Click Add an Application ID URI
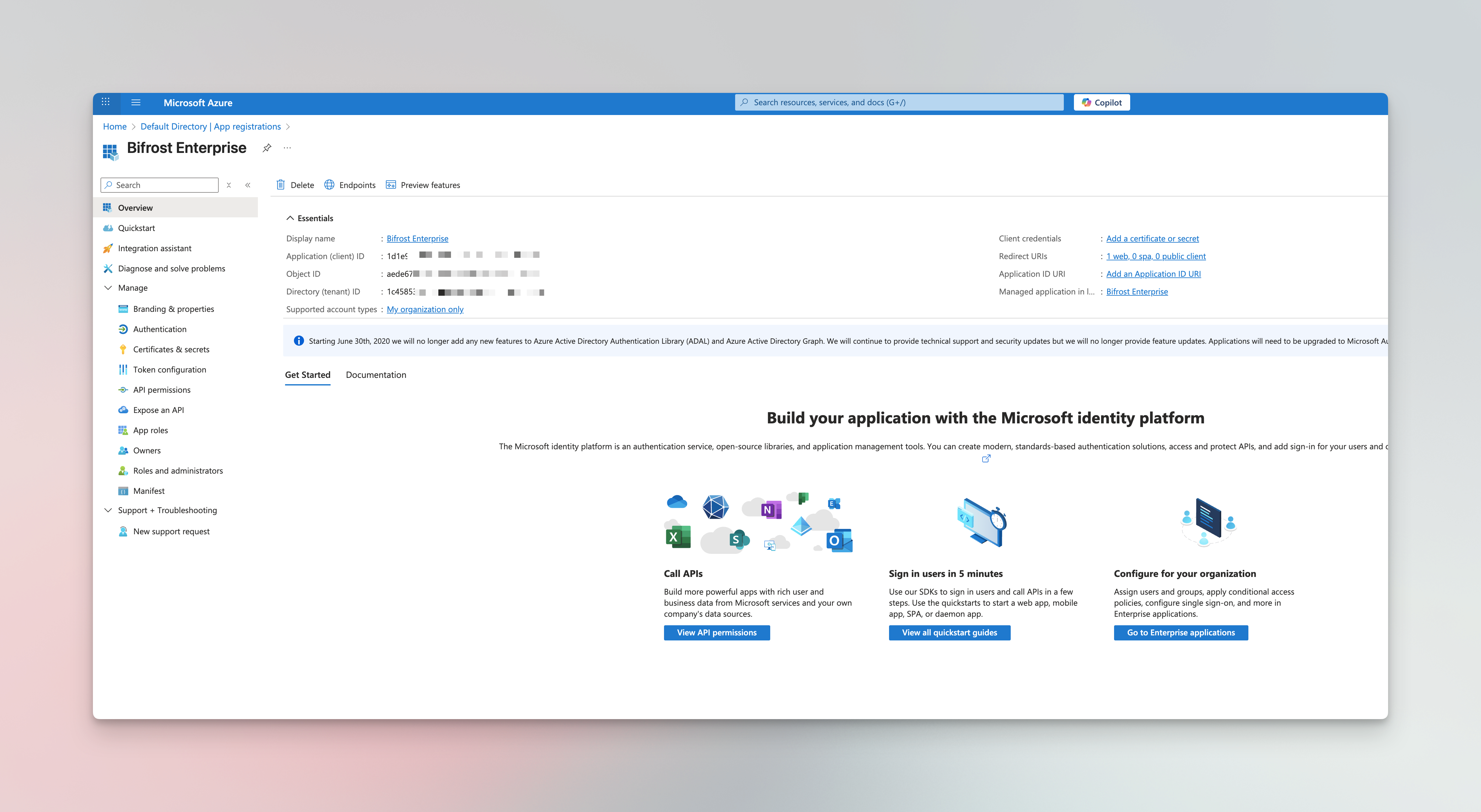This screenshot has width=1481, height=812. point(1153,274)
